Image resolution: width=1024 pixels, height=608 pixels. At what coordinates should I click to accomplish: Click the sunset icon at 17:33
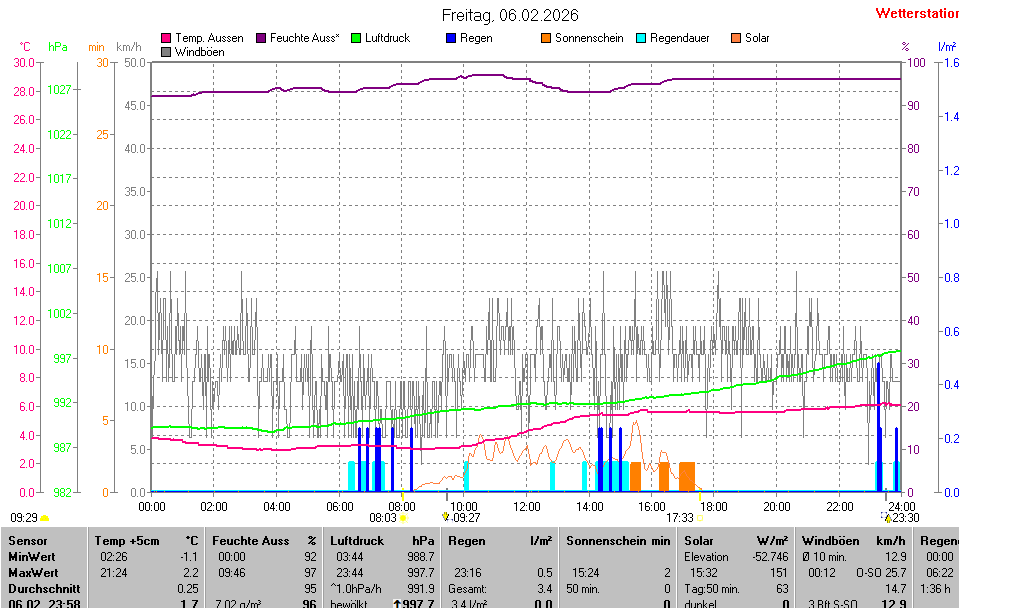(700, 518)
